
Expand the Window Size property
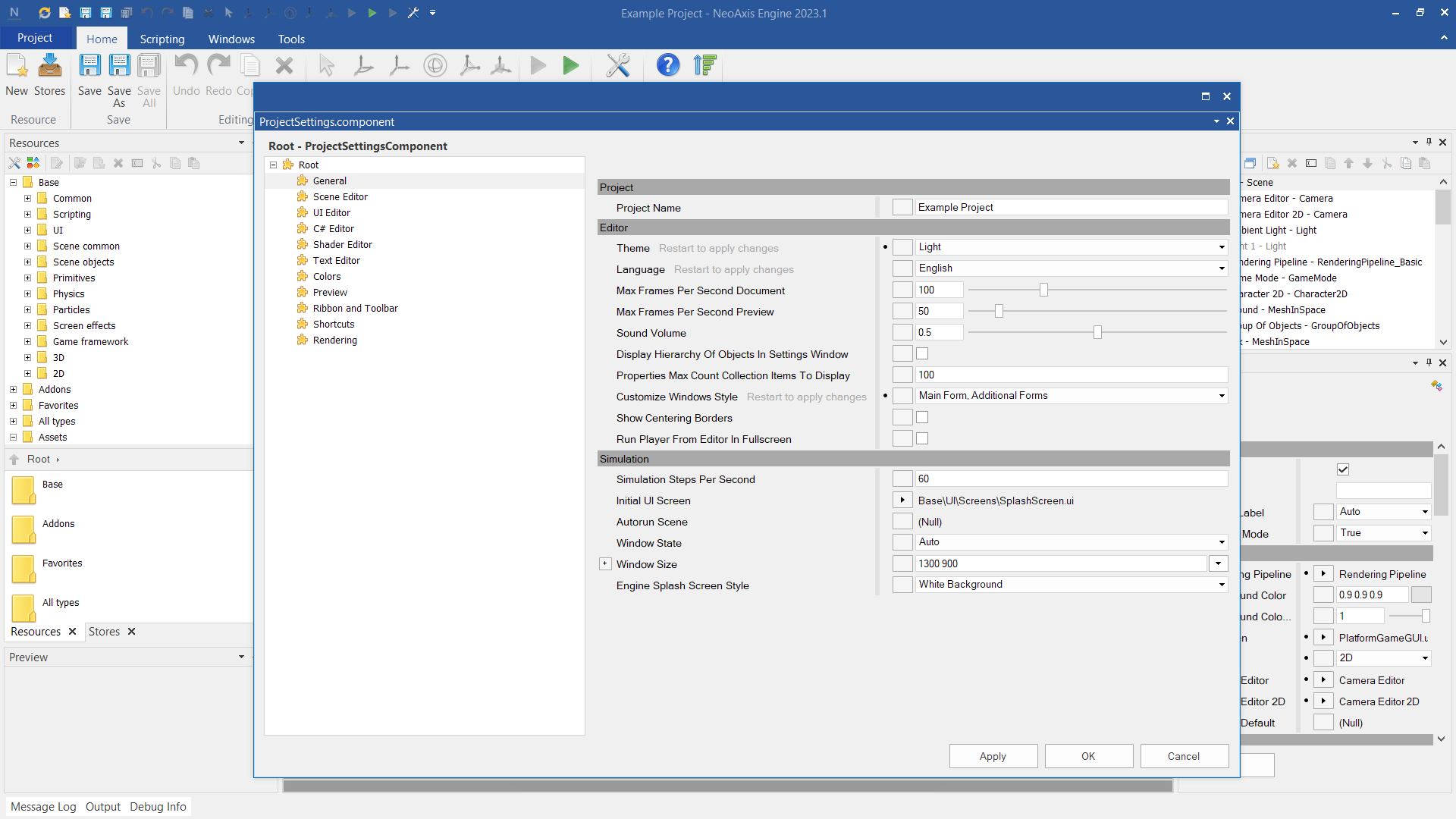coord(605,563)
